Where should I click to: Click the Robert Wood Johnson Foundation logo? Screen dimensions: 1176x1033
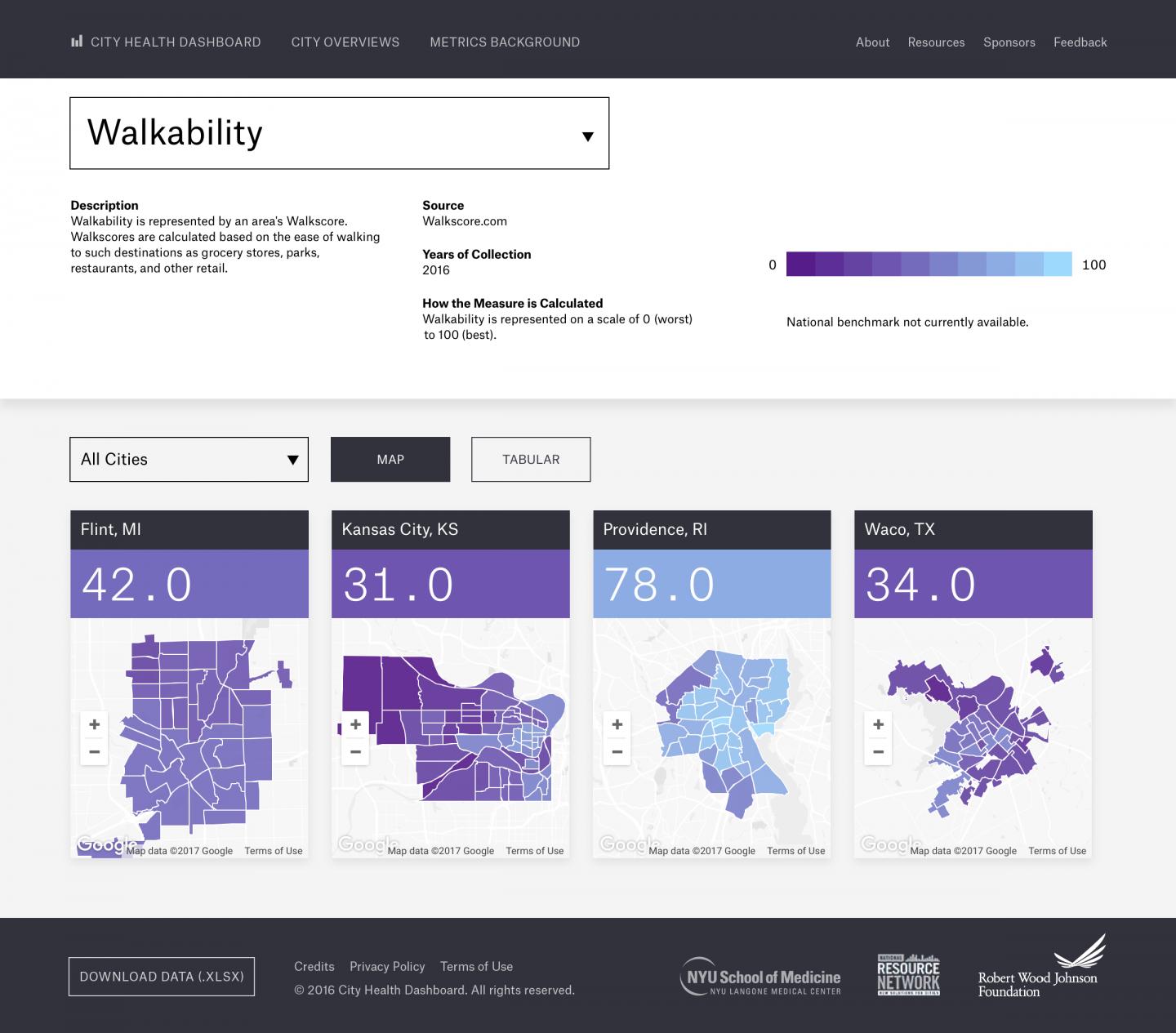coord(1040,970)
